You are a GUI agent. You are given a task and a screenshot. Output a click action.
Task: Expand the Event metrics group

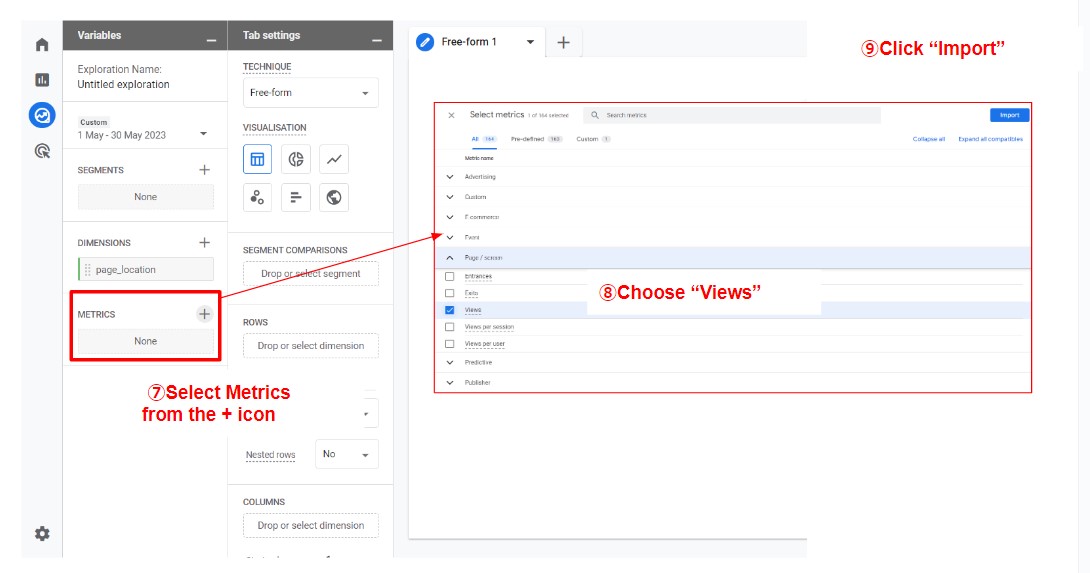click(x=450, y=237)
